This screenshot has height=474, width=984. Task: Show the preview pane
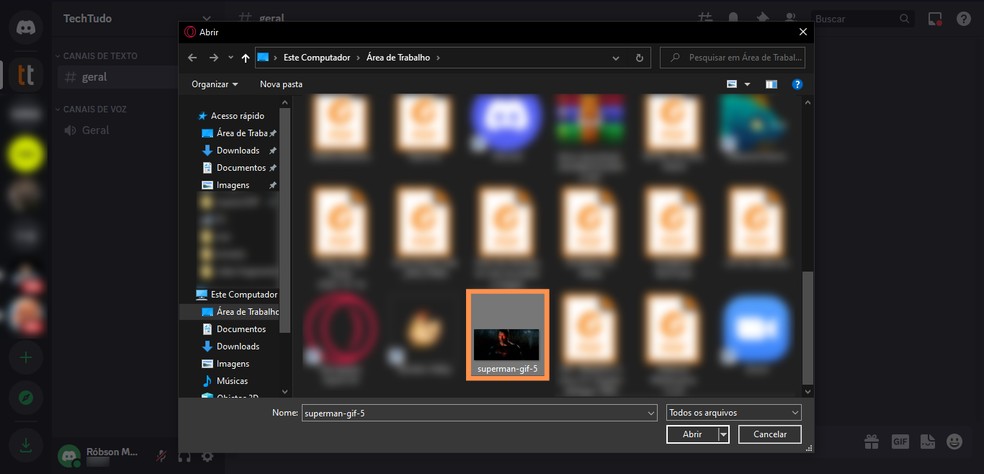click(x=771, y=84)
